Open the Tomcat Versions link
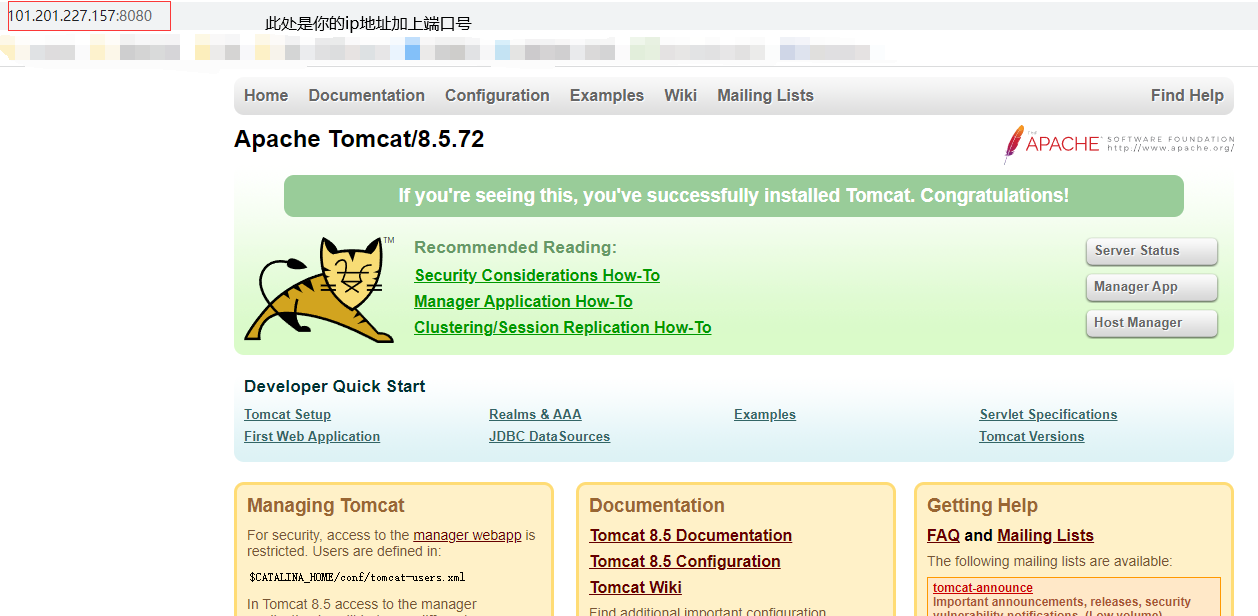The image size is (1258, 616). pos(1031,437)
